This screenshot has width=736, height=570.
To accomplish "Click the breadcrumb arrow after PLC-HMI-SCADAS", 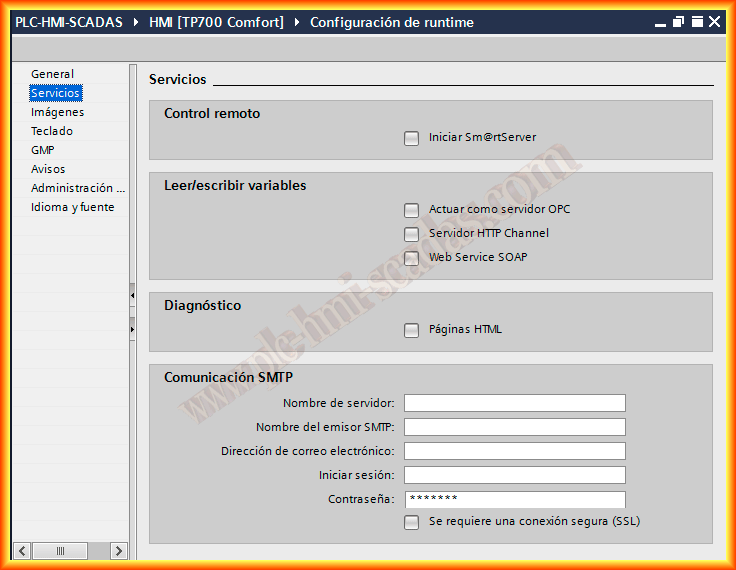I will (136, 22).
